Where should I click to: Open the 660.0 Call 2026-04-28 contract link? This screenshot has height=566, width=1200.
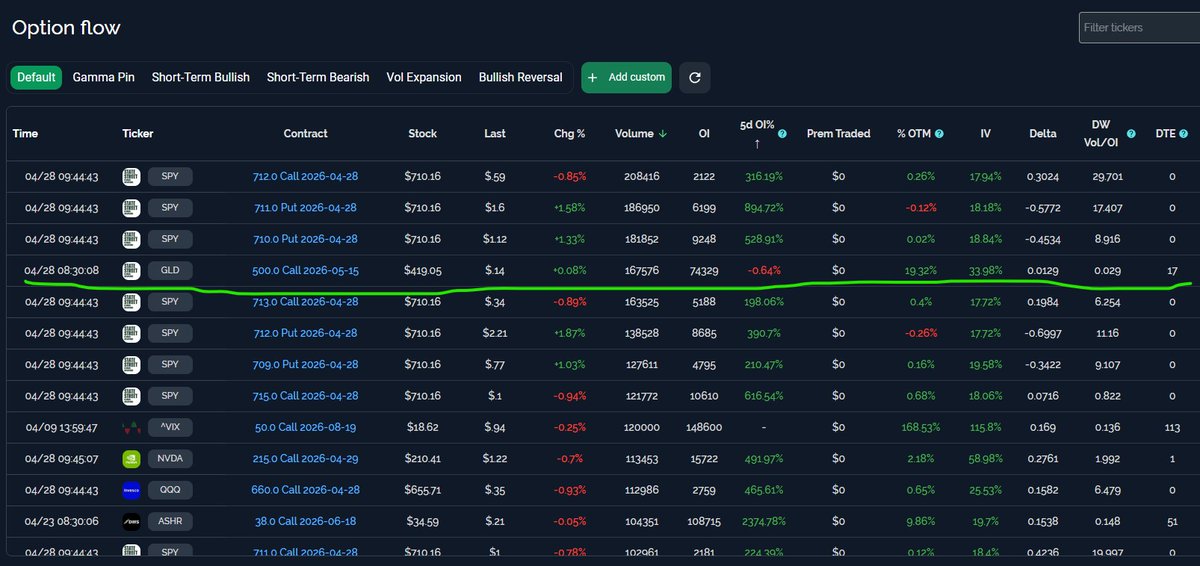[x=305, y=490]
